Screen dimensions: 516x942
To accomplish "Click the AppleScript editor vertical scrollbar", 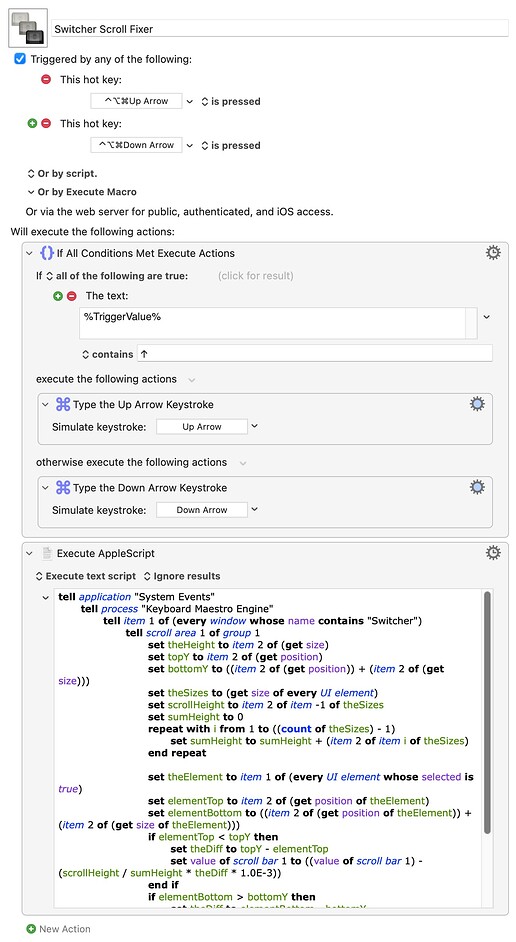I will (x=488, y=713).
